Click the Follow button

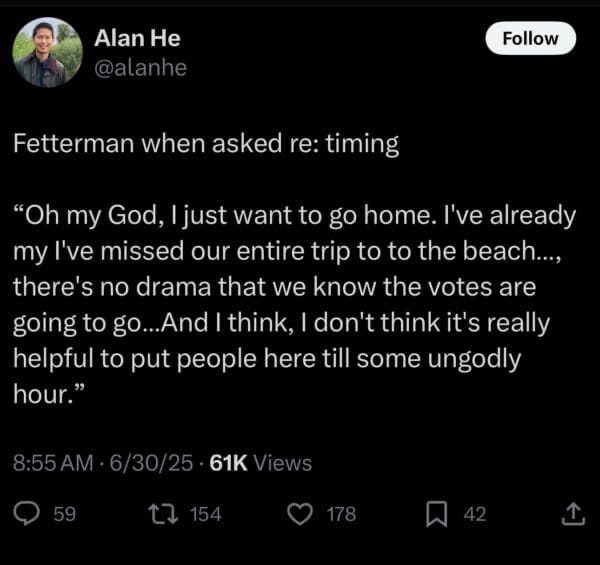530,38
